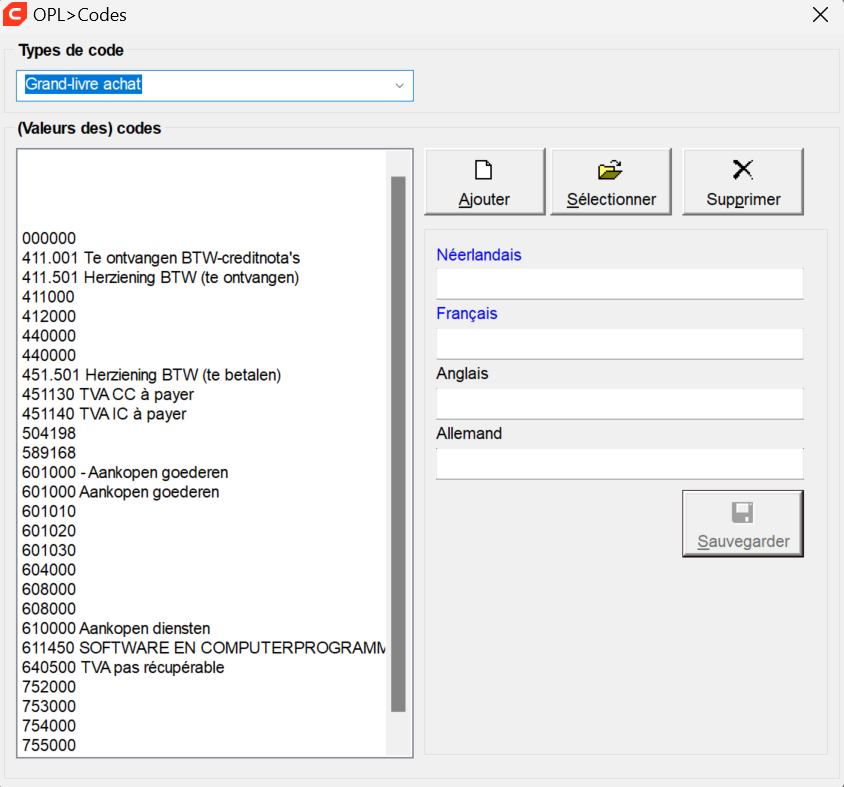Select code 753000 in the list
Screen dimensions: 844x787
point(203,706)
